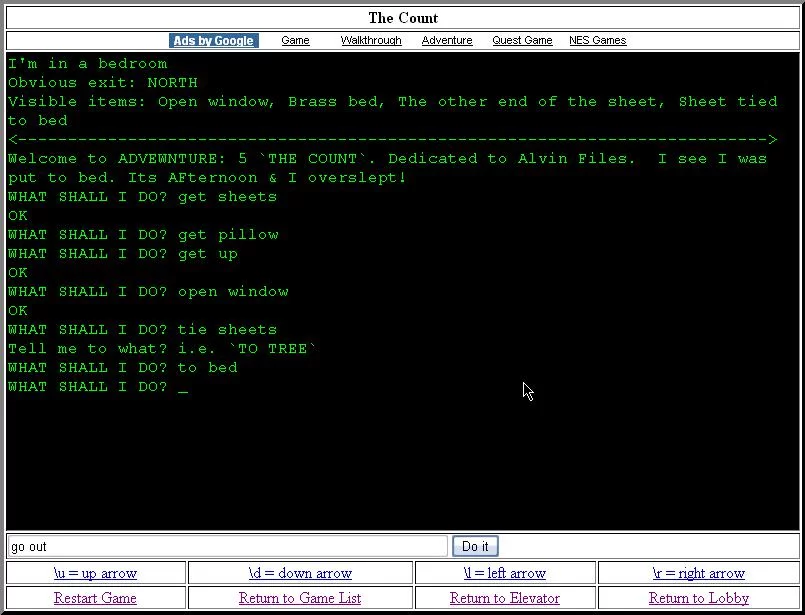Screen dimensions: 805x615
Task: Click the 'WHAT SHALL I DO? get sheets' line
Action: (143, 197)
